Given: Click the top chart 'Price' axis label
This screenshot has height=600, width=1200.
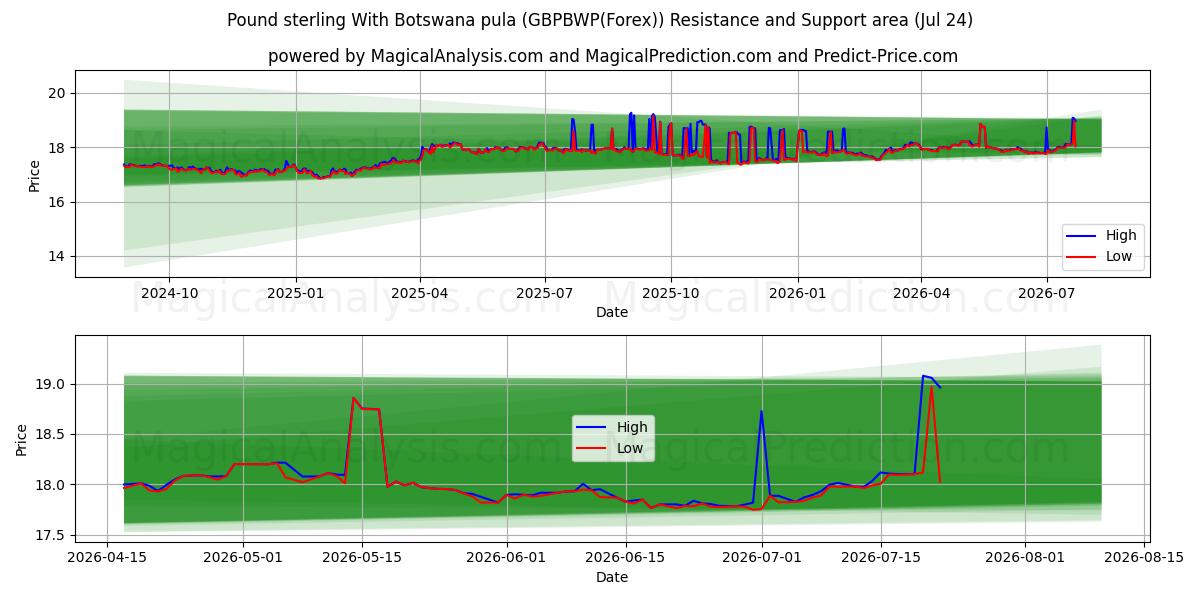Looking at the screenshot, I should (35, 176).
